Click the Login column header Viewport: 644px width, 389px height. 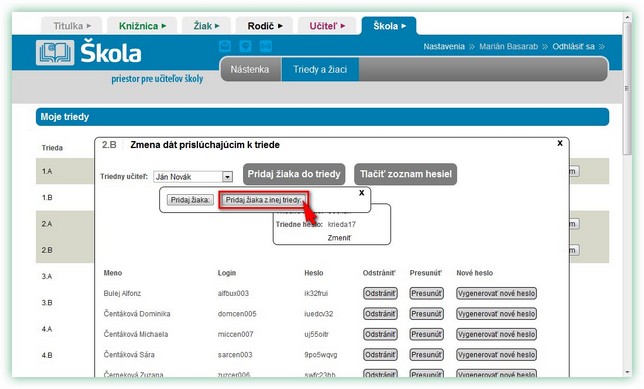pos(227,273)
